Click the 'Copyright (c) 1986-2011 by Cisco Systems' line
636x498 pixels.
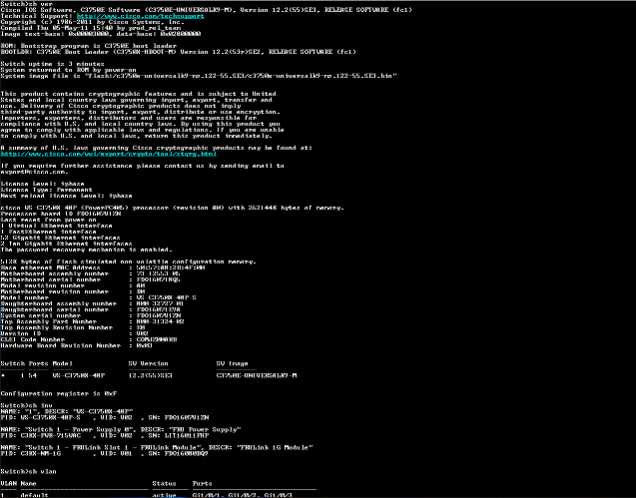pos(92,22)
